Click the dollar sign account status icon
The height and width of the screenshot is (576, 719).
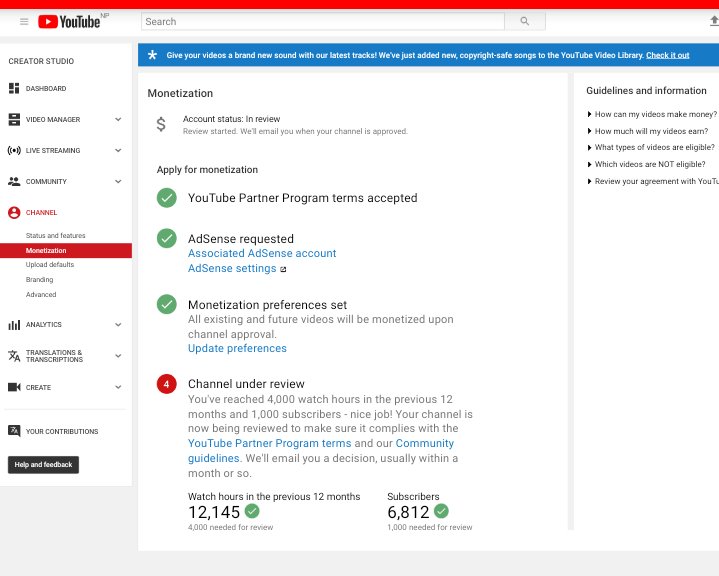[161, 124]
